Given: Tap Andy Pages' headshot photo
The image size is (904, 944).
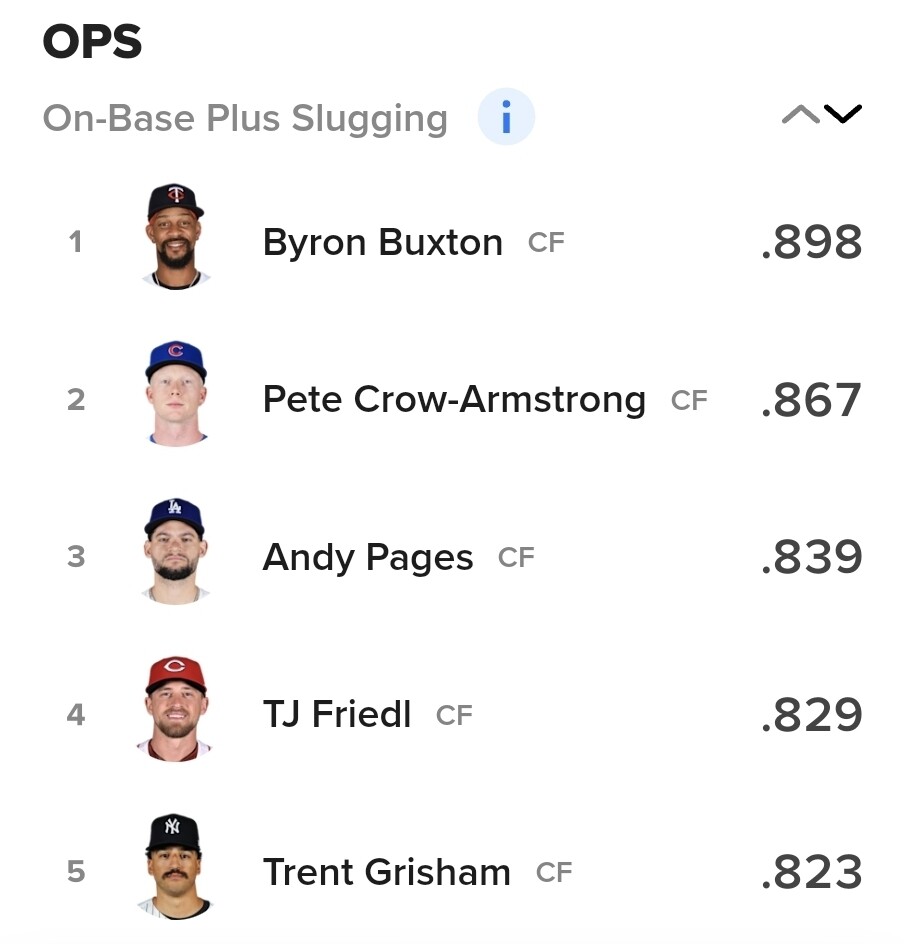Looking at the screenshot, I should (175, 551).
